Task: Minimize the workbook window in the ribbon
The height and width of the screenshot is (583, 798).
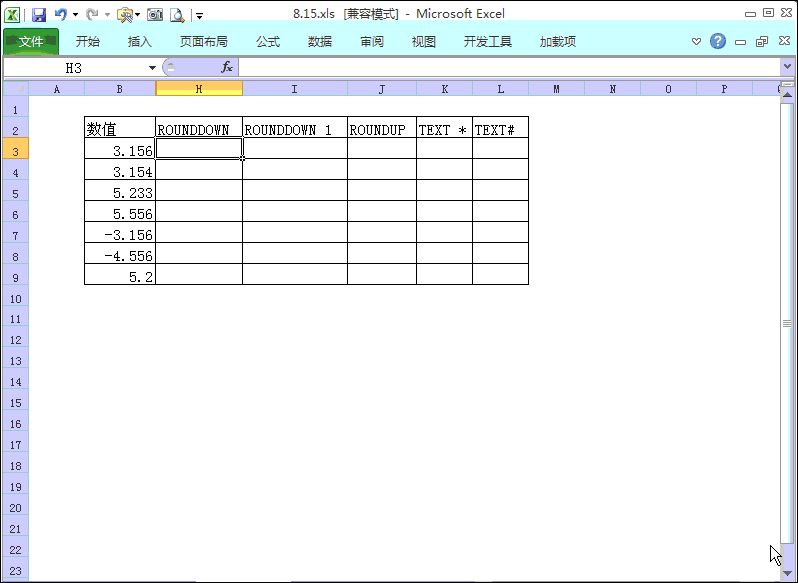Action: pos(740,42)
